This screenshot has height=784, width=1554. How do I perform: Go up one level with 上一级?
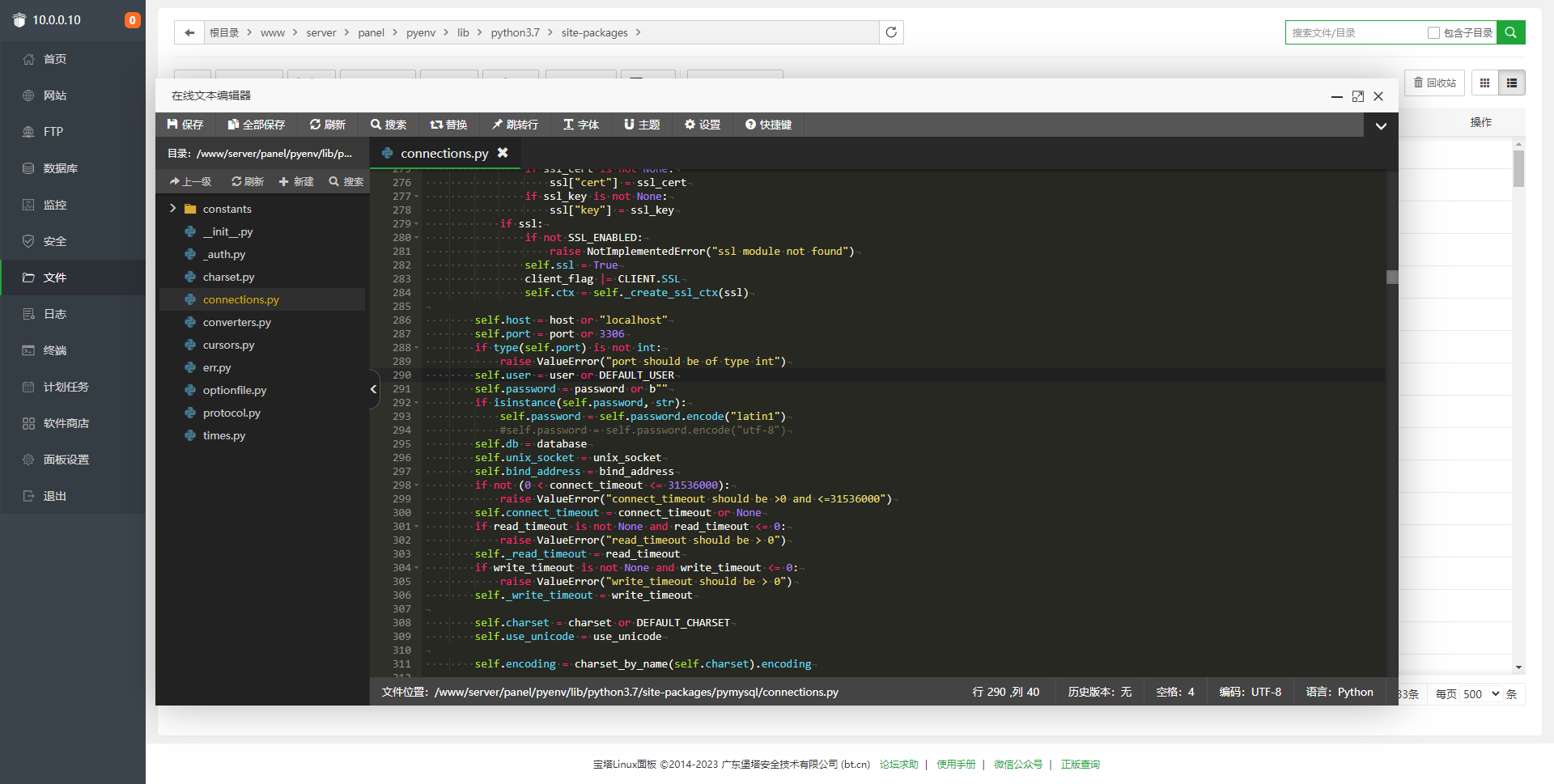tap(190, 182)
